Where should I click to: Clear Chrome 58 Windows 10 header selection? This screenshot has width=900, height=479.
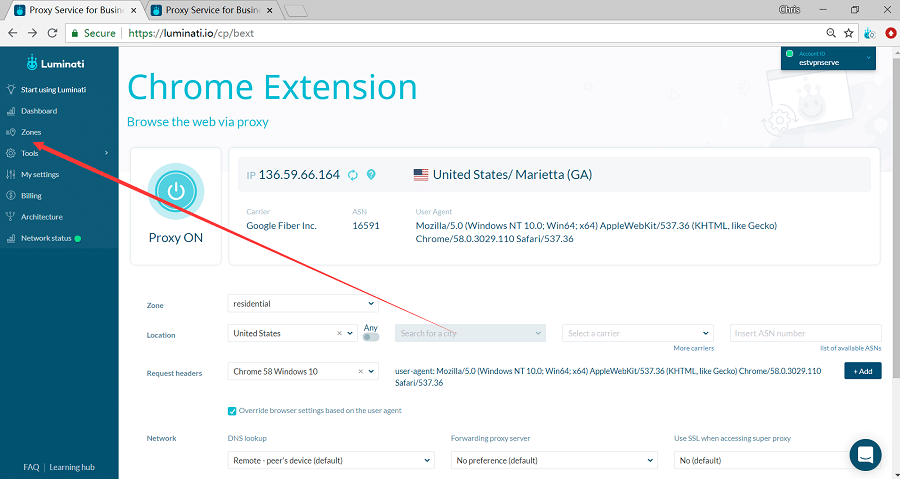tap(360, 372)
